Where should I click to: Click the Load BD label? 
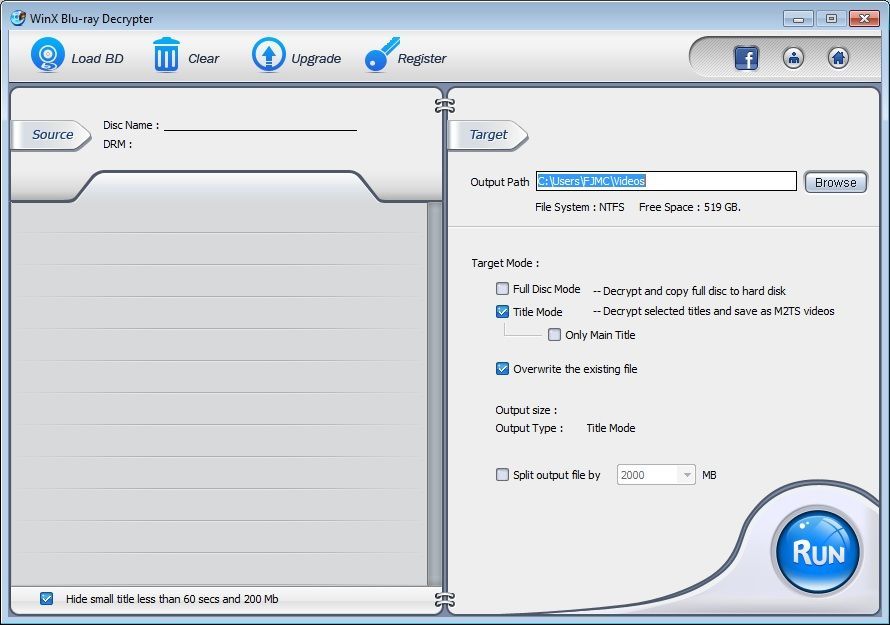pyautogui.click(x=97, y=58)
